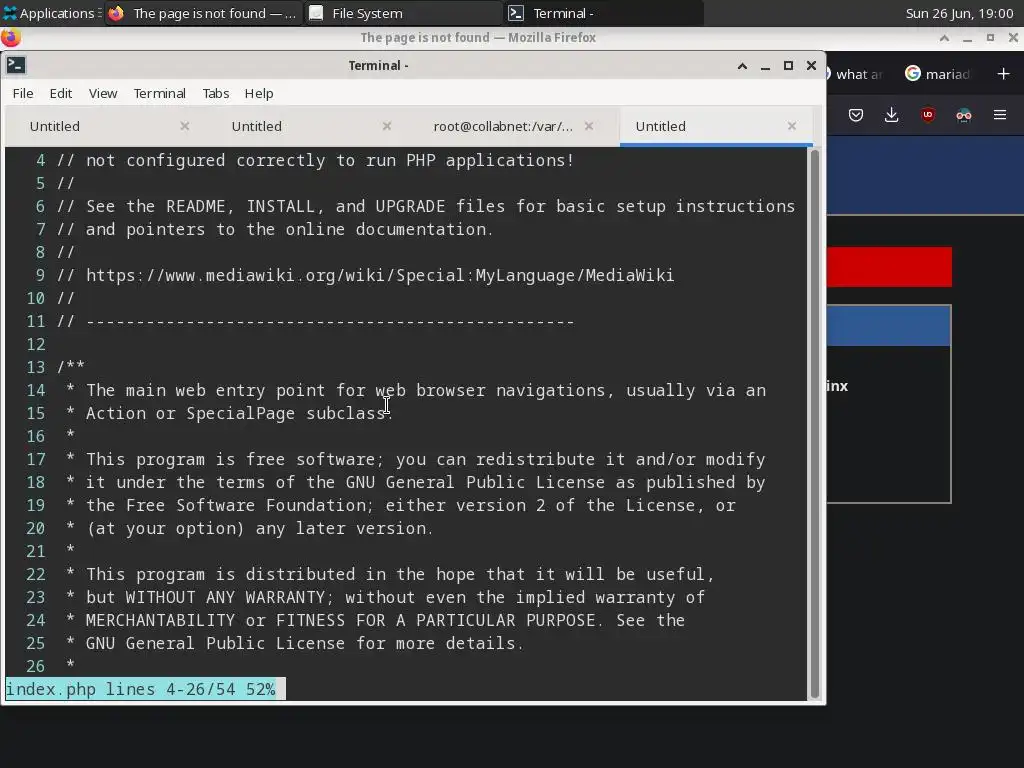Open the Firefox hamburger menu
Screen dimensions: 1024x768
click(x=1000, y=116)
